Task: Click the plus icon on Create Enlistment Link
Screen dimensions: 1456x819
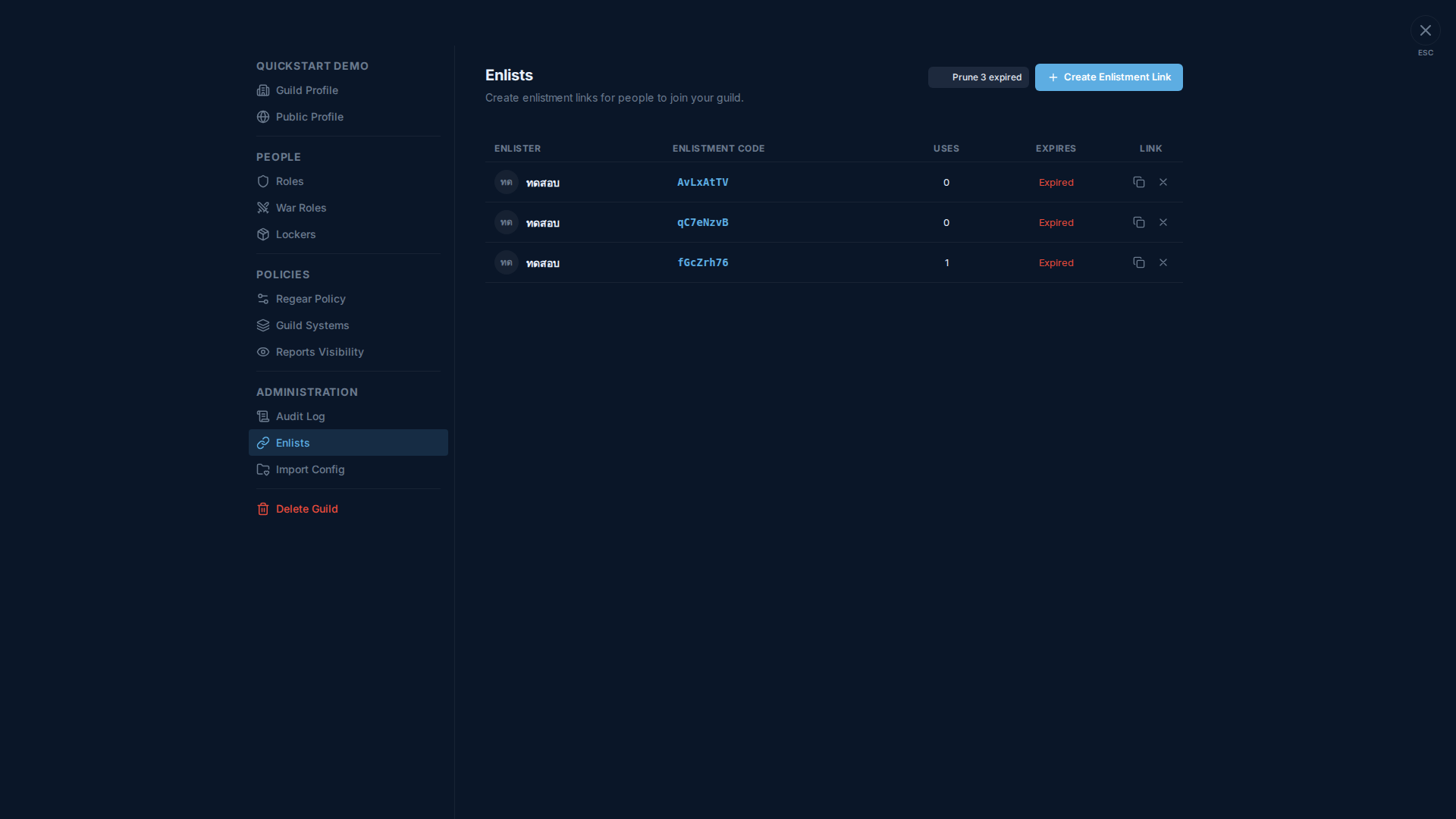Action: point(1053,77)
